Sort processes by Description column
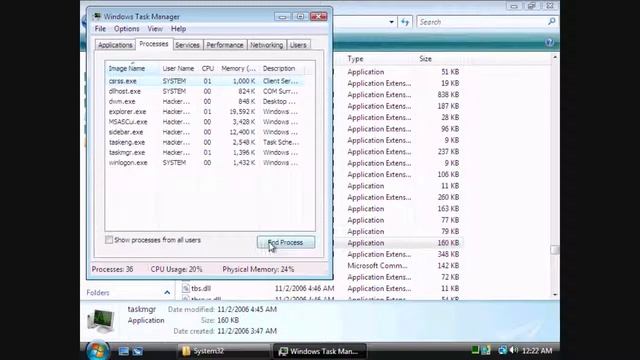Viewport: 640px width, 360px height. click(279, 69)
